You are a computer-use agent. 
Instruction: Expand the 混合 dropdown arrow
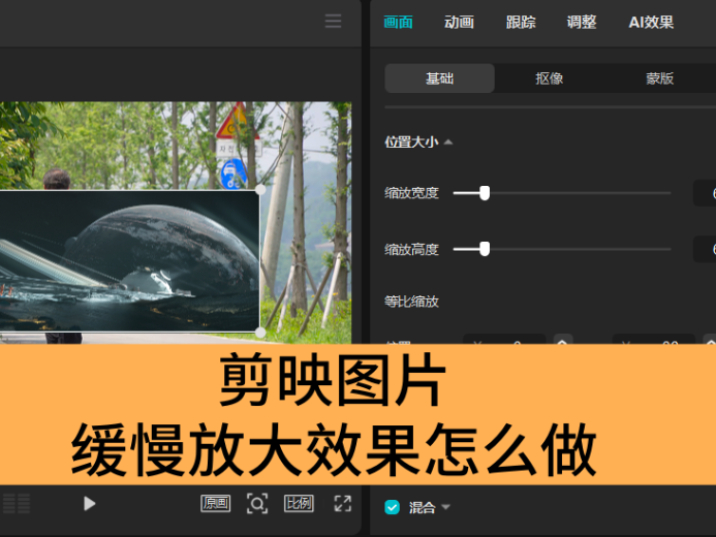(446, 507)
